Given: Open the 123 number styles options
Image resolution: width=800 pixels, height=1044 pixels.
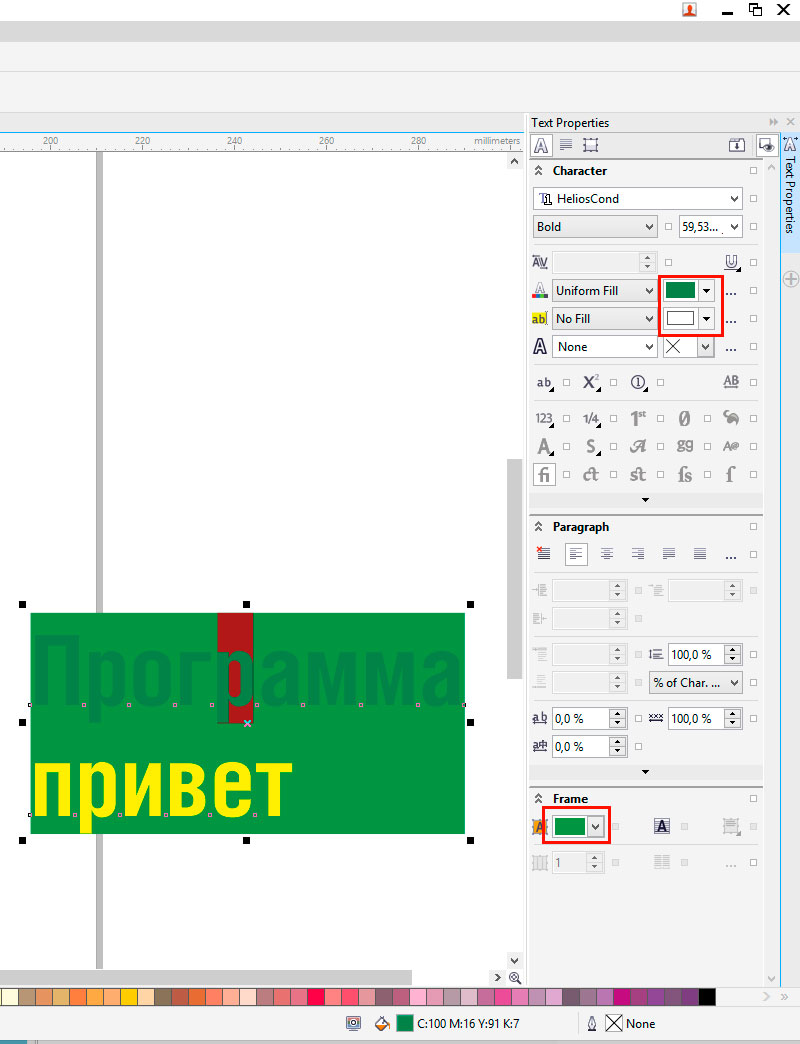Looking at the screenshot, I should pos(544,418).
